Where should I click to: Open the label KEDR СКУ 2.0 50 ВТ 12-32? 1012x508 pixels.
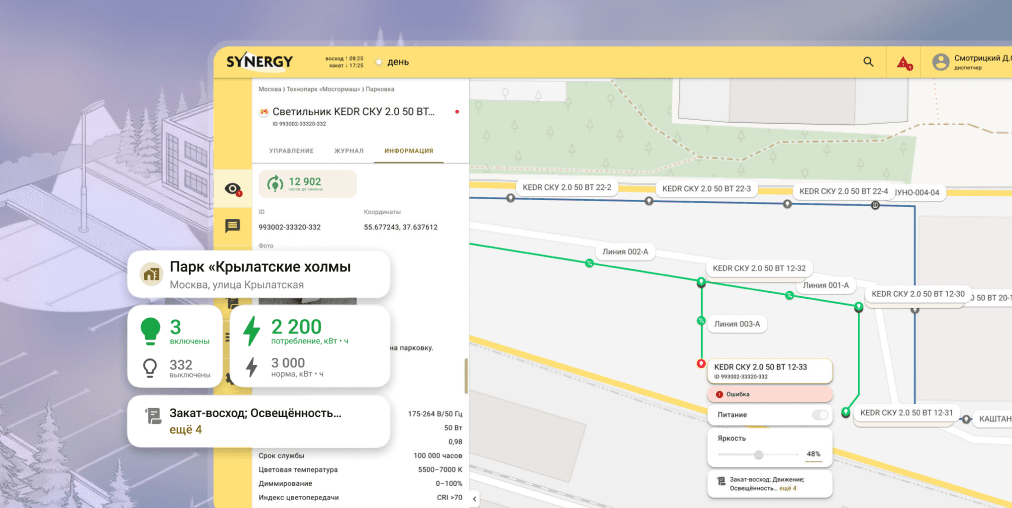[x=759, y=268]
